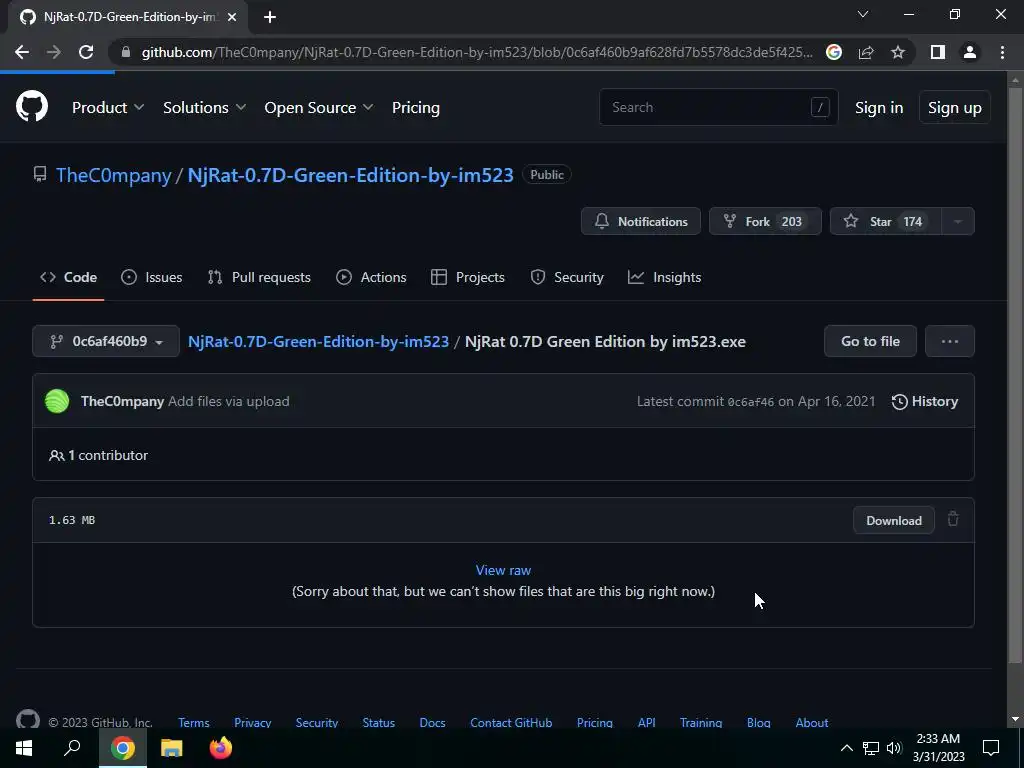Open Windows notification center

click(991, 748)
